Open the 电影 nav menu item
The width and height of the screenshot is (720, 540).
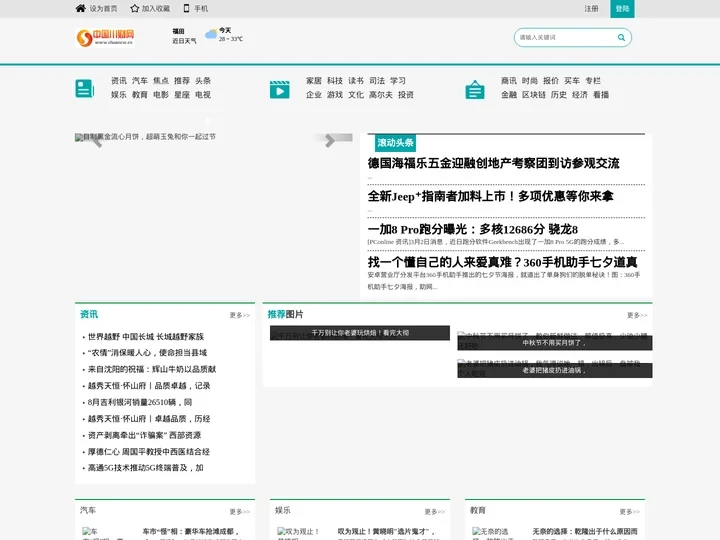161,95
